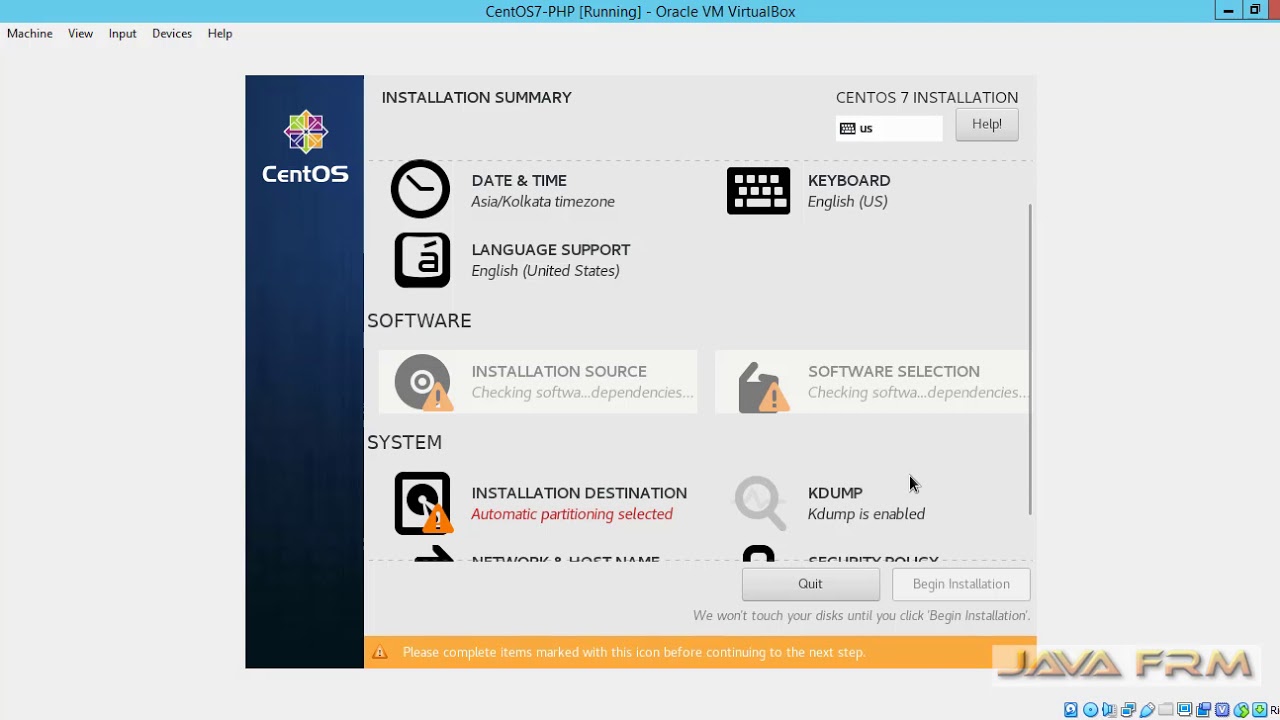Open KEYBOARD settings label

pos(849,180)
